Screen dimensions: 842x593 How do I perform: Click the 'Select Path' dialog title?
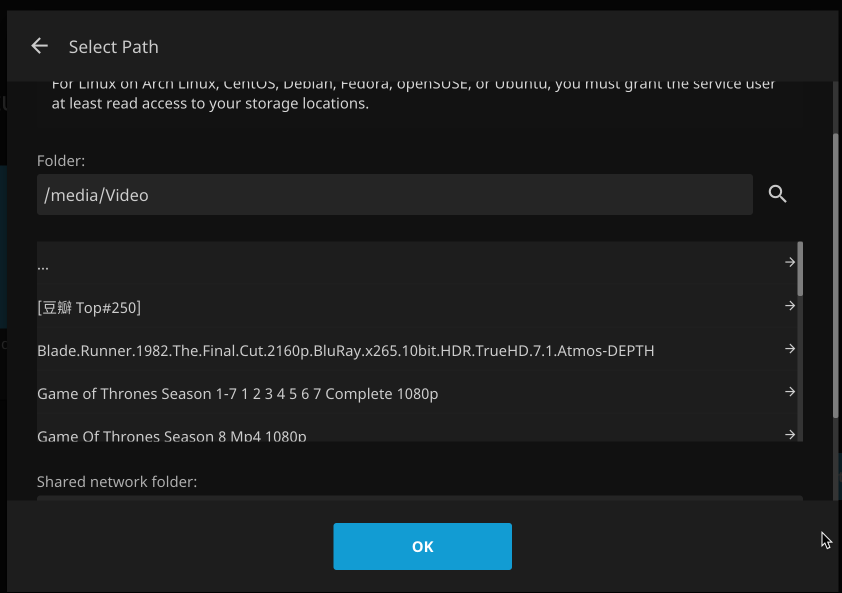pos(113,47)
